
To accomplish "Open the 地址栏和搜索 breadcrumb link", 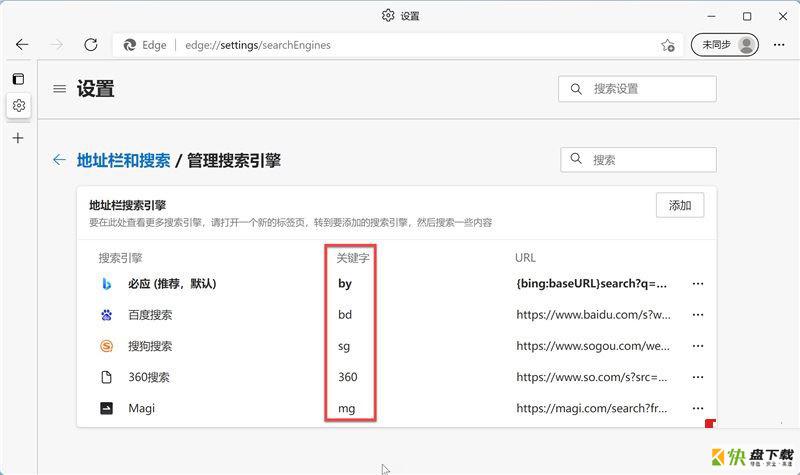I will [x=123, y=160].
